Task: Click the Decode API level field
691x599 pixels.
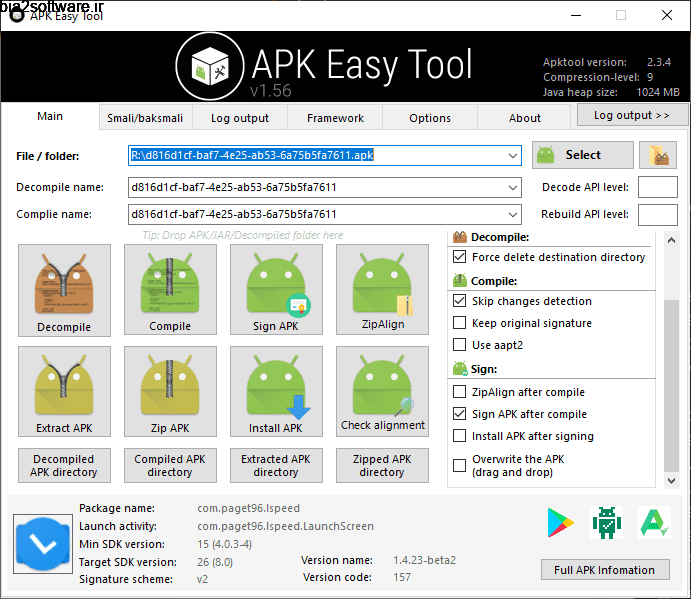Action: (658, 187)
